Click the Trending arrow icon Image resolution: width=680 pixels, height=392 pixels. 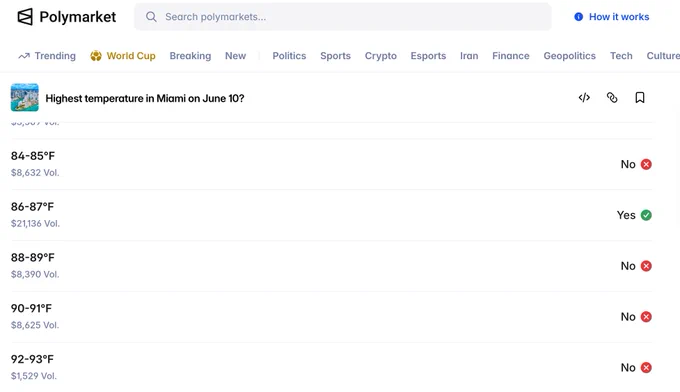24,56
